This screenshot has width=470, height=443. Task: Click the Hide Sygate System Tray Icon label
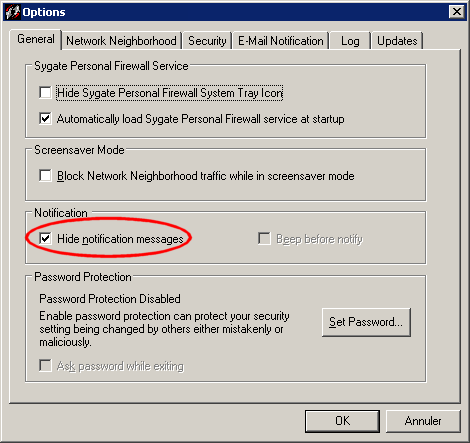tap(170, 93)
